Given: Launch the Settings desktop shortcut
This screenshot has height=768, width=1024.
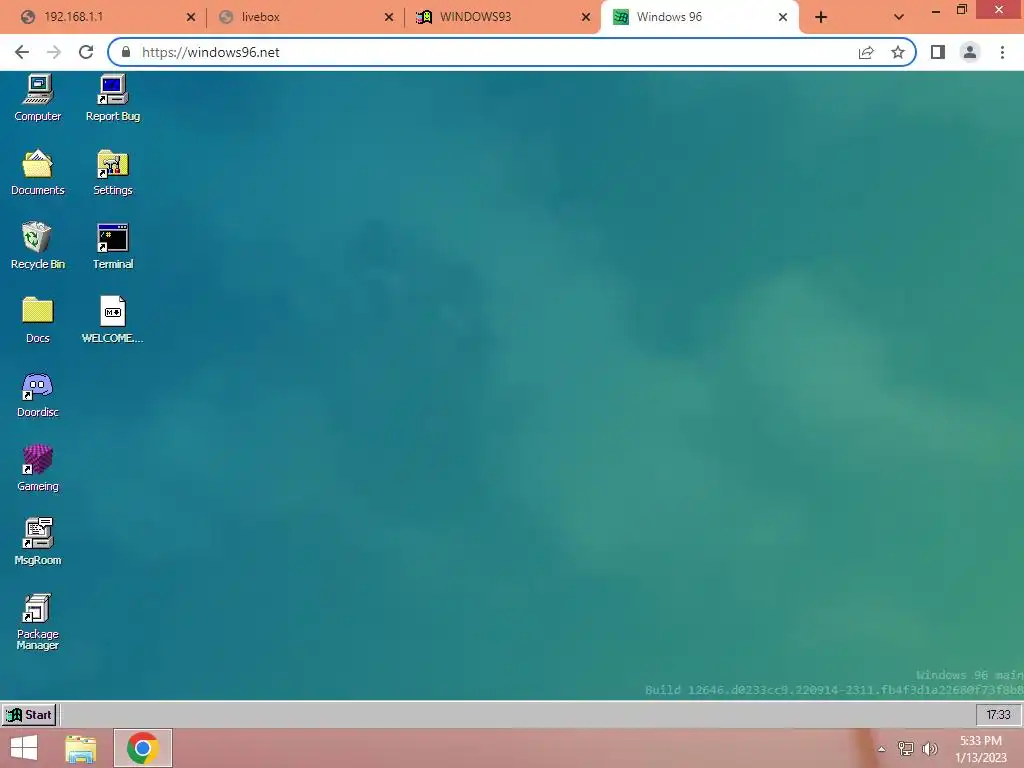Looking at the screenshot, I should click(112, 172).
